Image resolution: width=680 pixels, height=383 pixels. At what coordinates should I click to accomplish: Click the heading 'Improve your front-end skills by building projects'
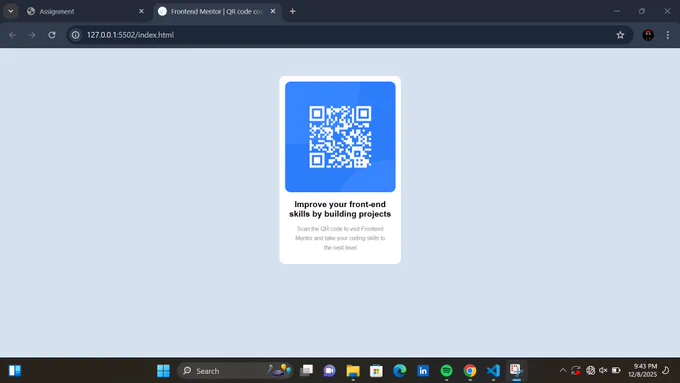click(340, 209)
